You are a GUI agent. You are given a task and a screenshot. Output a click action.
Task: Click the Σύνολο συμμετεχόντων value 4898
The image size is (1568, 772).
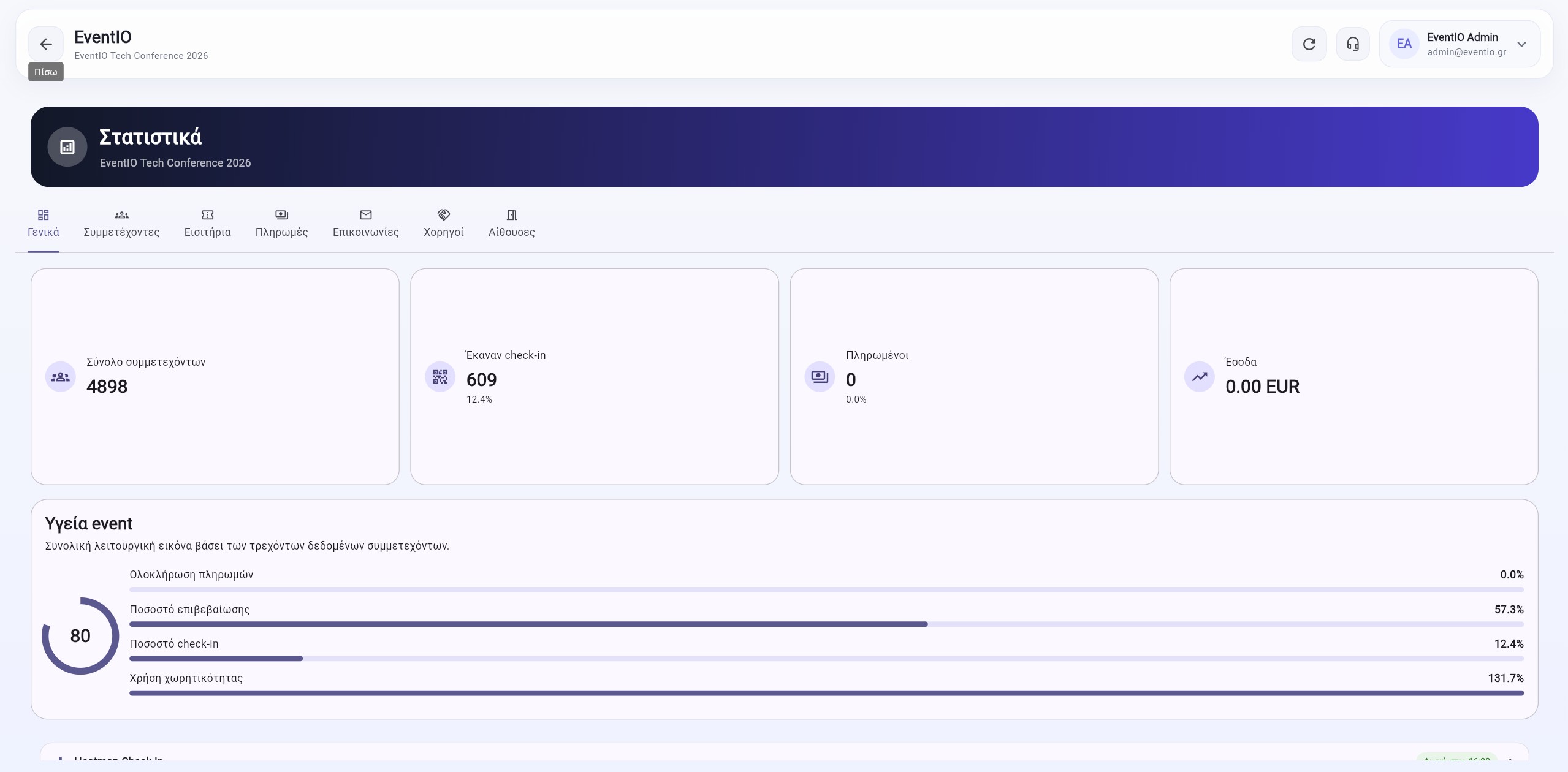107,387
